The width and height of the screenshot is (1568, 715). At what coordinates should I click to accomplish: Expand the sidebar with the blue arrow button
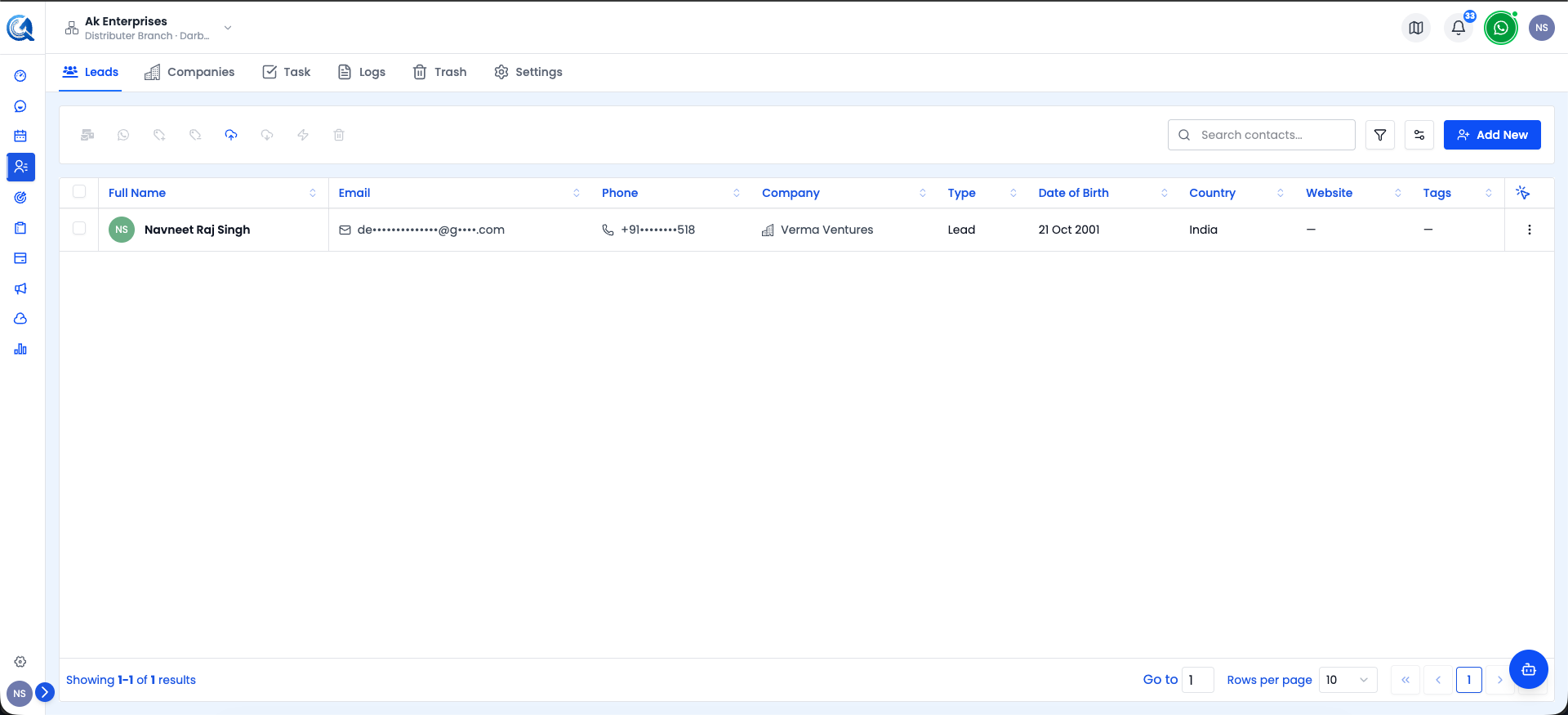coord(45,692)
